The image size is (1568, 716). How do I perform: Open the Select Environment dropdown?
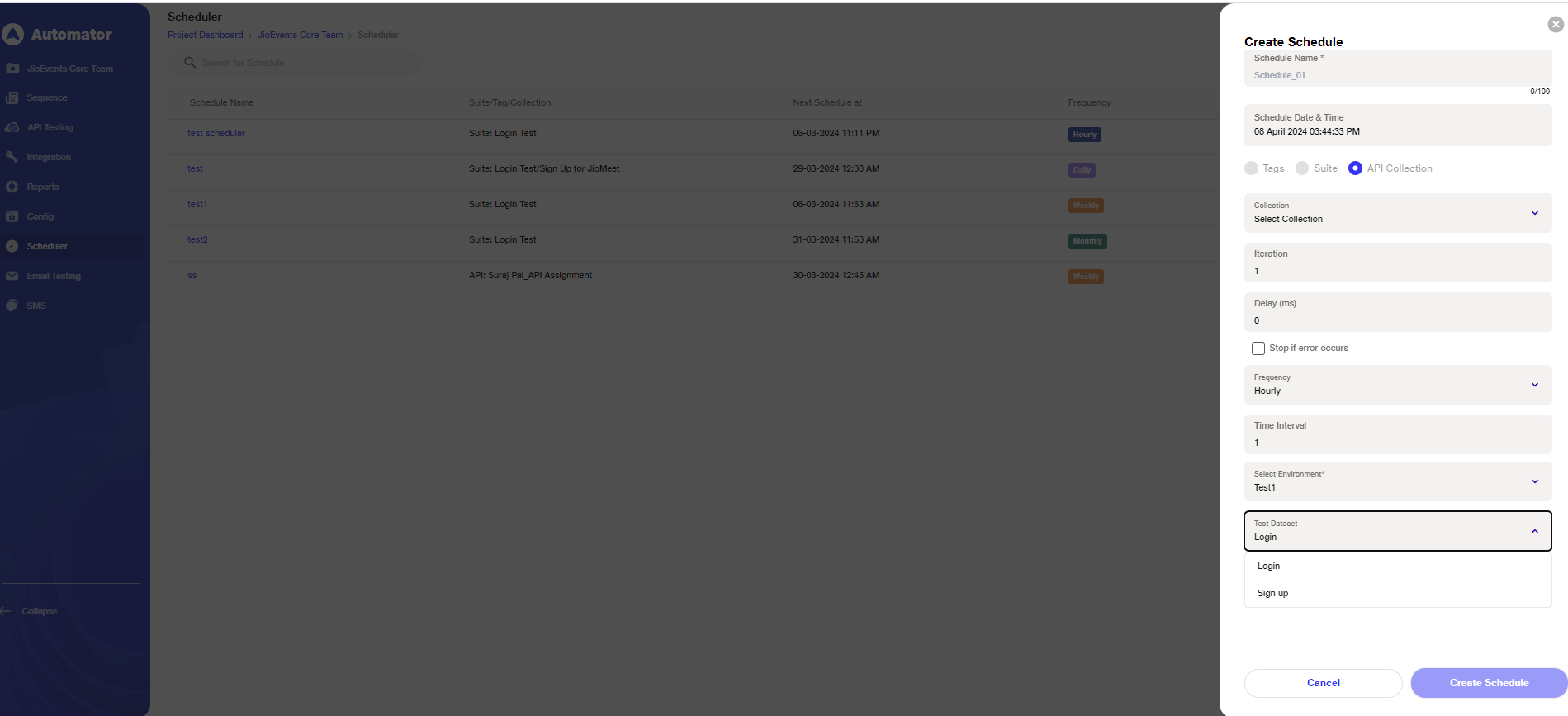1398,481
